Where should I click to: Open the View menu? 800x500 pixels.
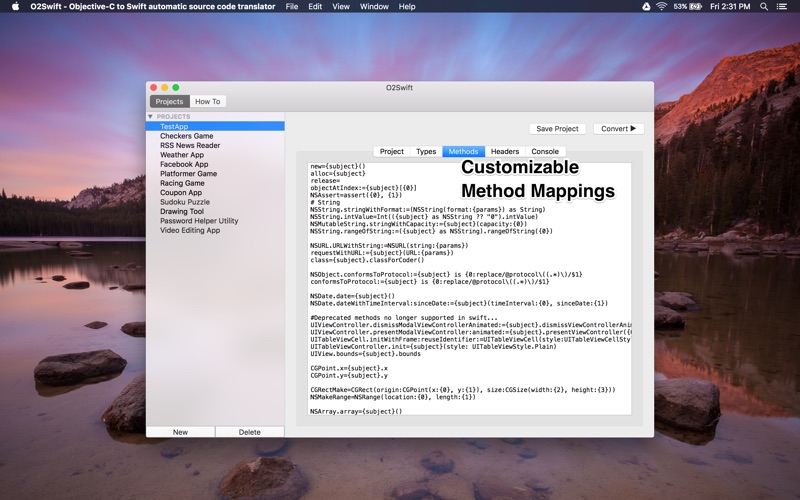[341, 7]
